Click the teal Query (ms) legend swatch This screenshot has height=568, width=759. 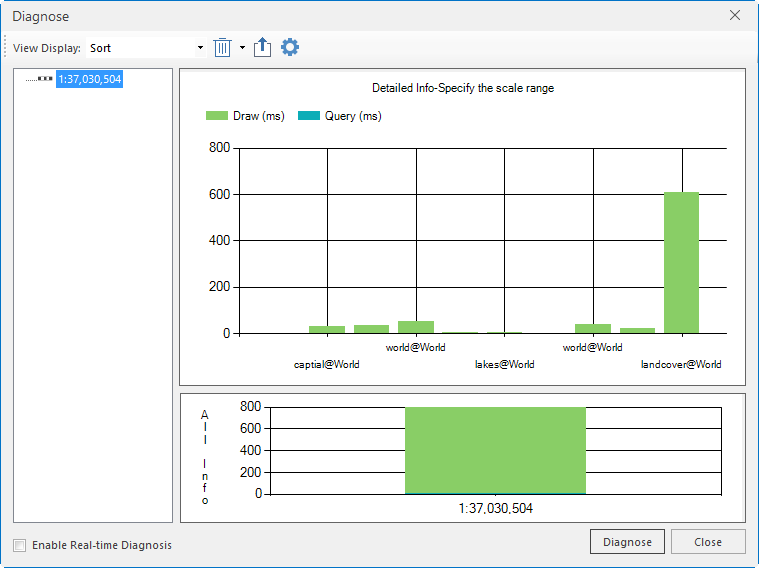[x=308, y=116]
